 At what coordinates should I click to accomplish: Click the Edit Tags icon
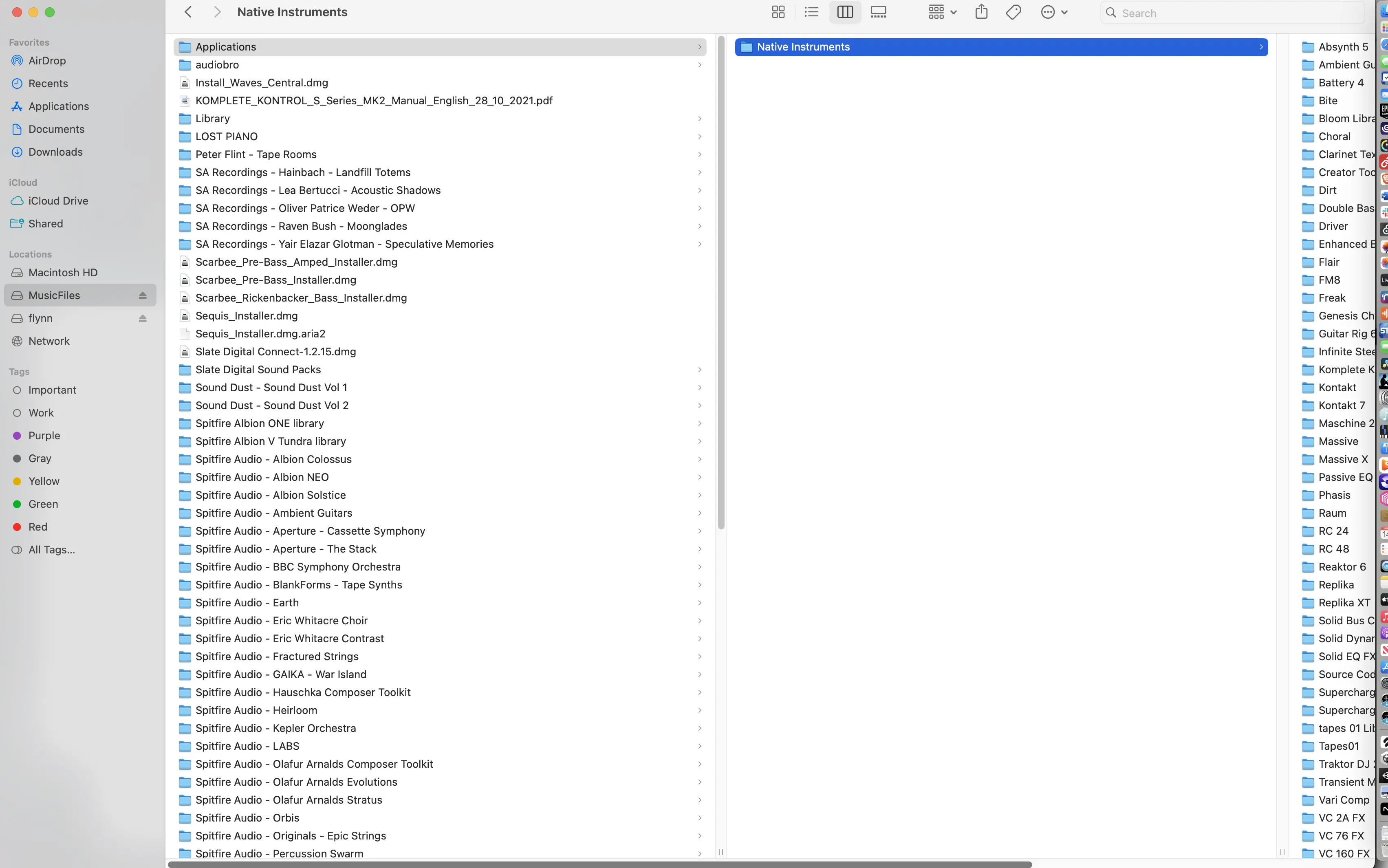pos(1013,12)
